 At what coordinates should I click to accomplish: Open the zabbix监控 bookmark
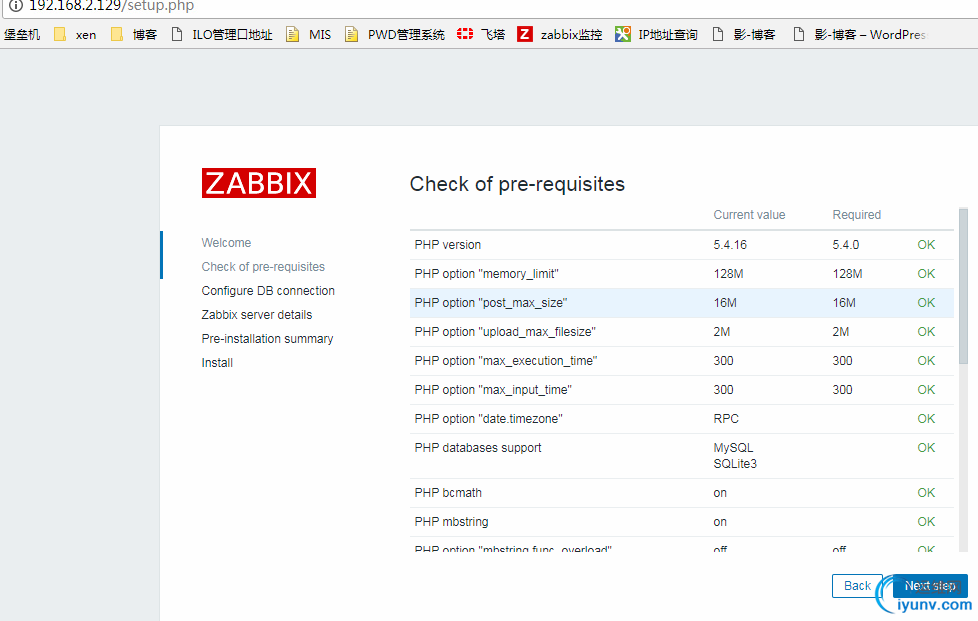[559, 34]
